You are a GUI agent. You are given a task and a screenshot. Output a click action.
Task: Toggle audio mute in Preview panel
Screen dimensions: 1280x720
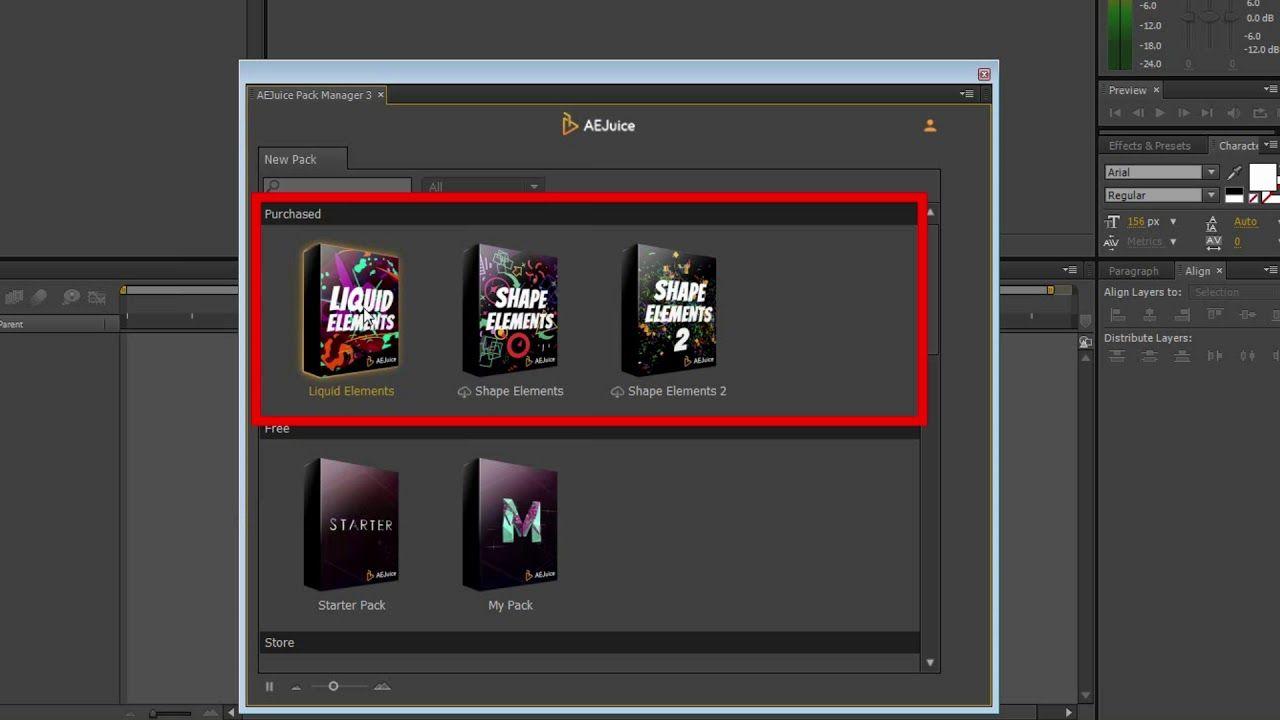tap(1233, 114)
